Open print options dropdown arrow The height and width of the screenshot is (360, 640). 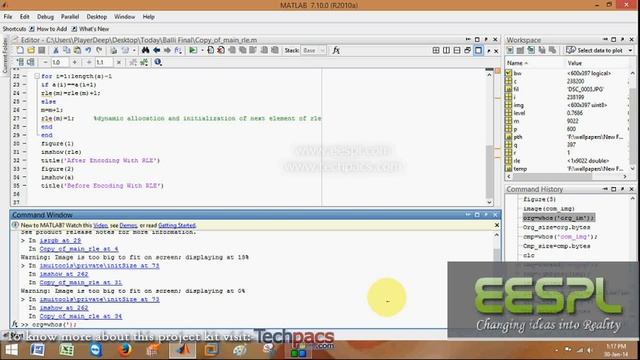(134, 51)
